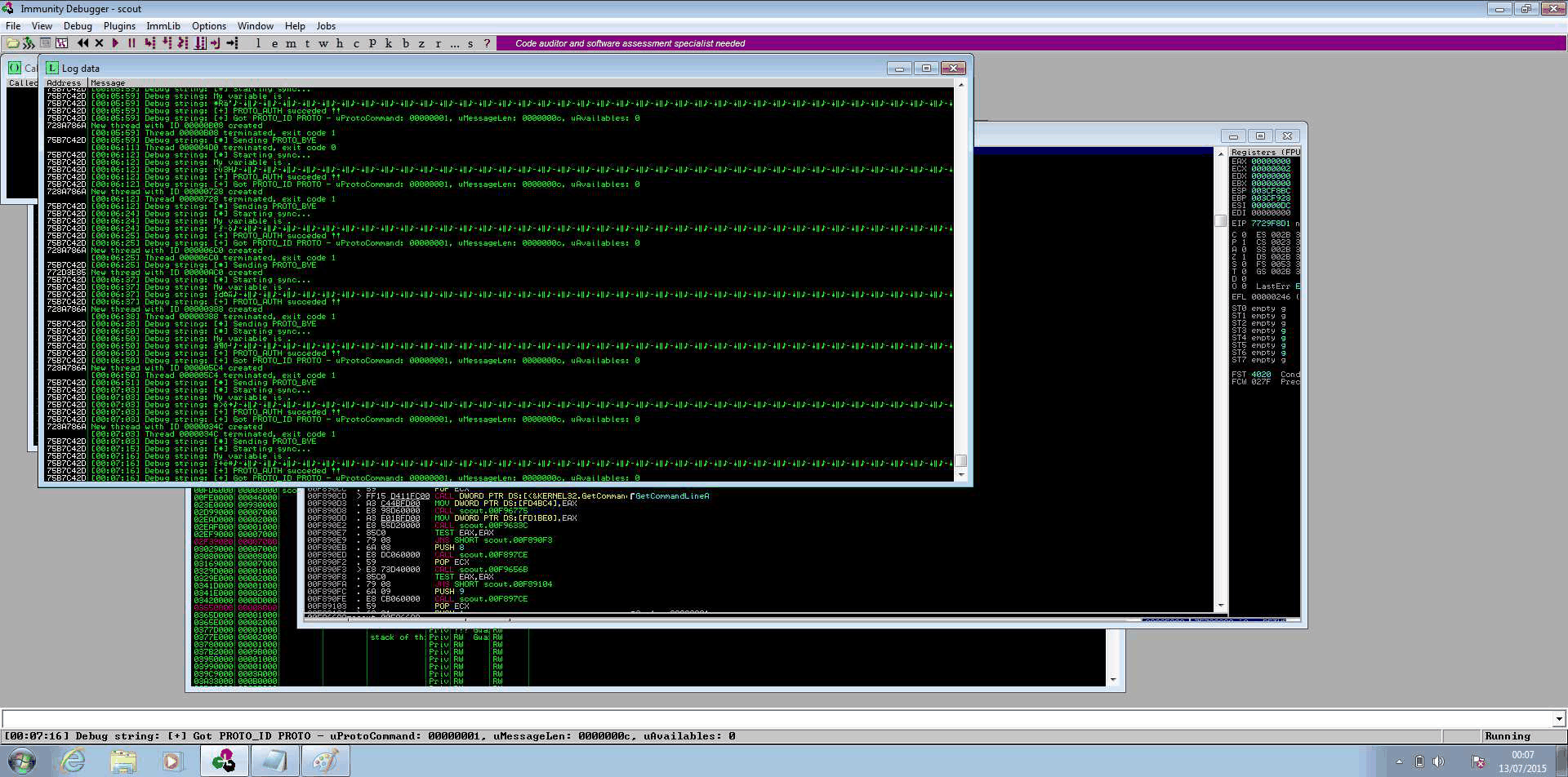Click the Step into toolbar icon
The height and width of the screenshot is (777, 1568).
pos(149,43)
